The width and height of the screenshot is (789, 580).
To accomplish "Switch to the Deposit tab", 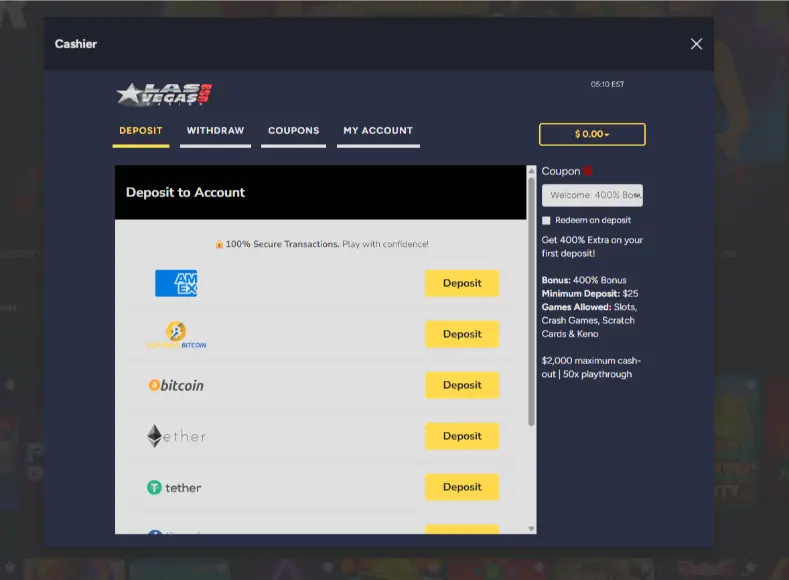I will (141, 131).
